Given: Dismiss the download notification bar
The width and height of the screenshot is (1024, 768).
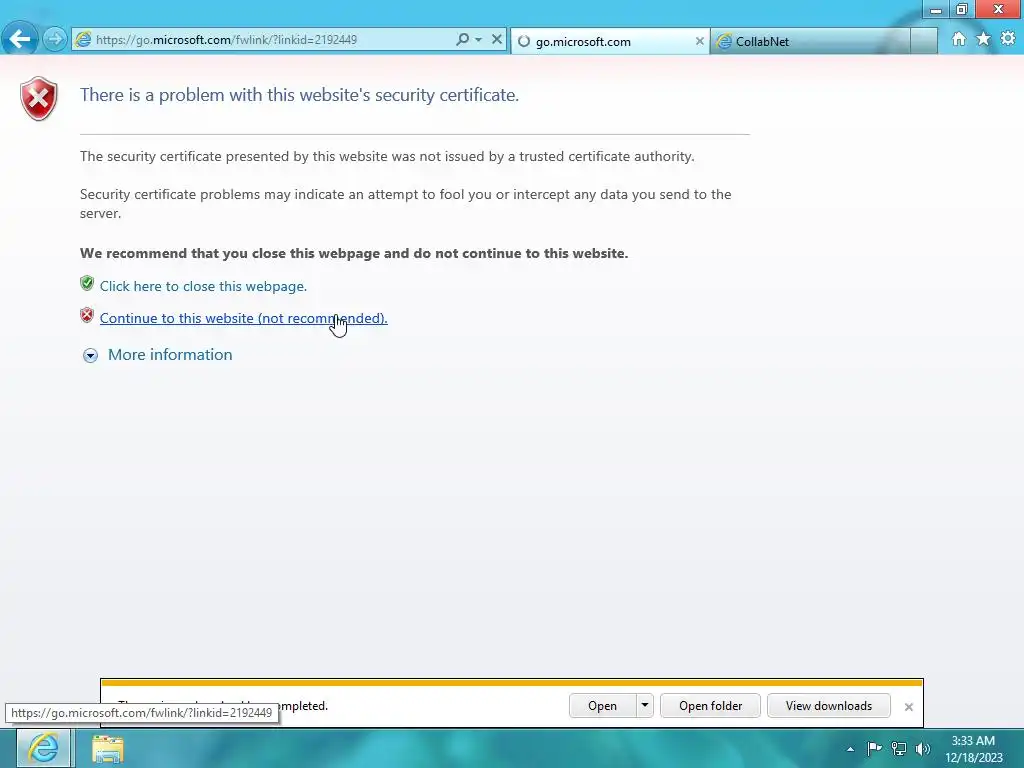Looking at the screenshot, I should [x=908, y=707].
